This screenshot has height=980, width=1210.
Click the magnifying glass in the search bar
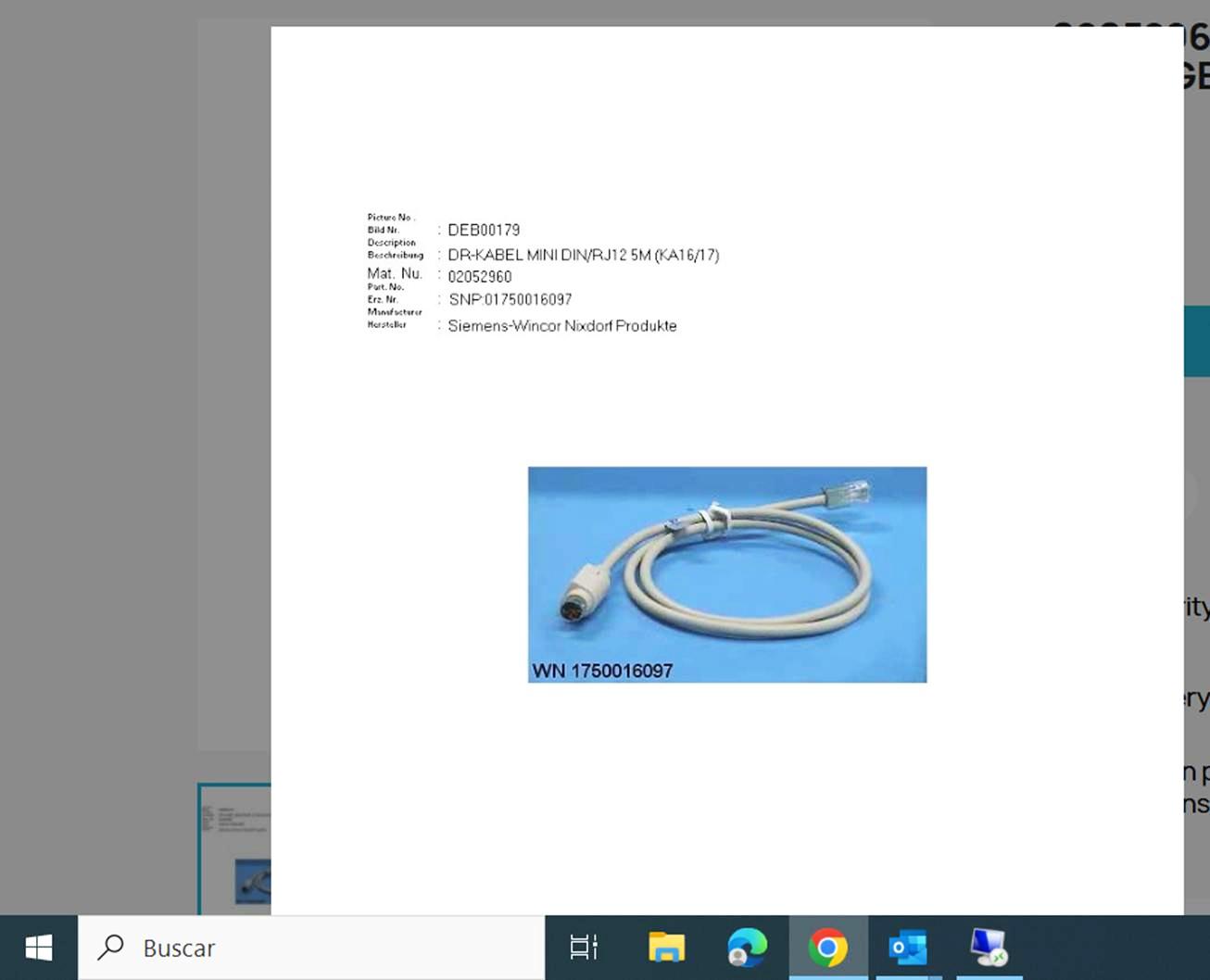pos(111,947)
